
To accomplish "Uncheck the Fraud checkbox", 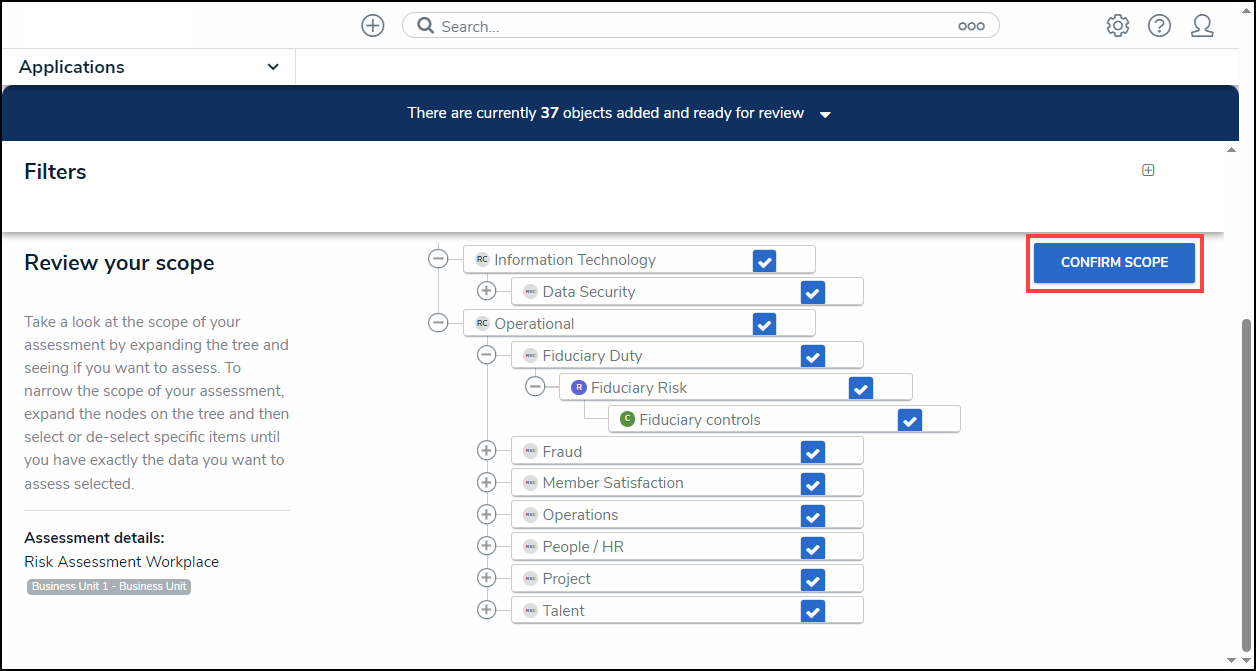I will pos(812,452).
